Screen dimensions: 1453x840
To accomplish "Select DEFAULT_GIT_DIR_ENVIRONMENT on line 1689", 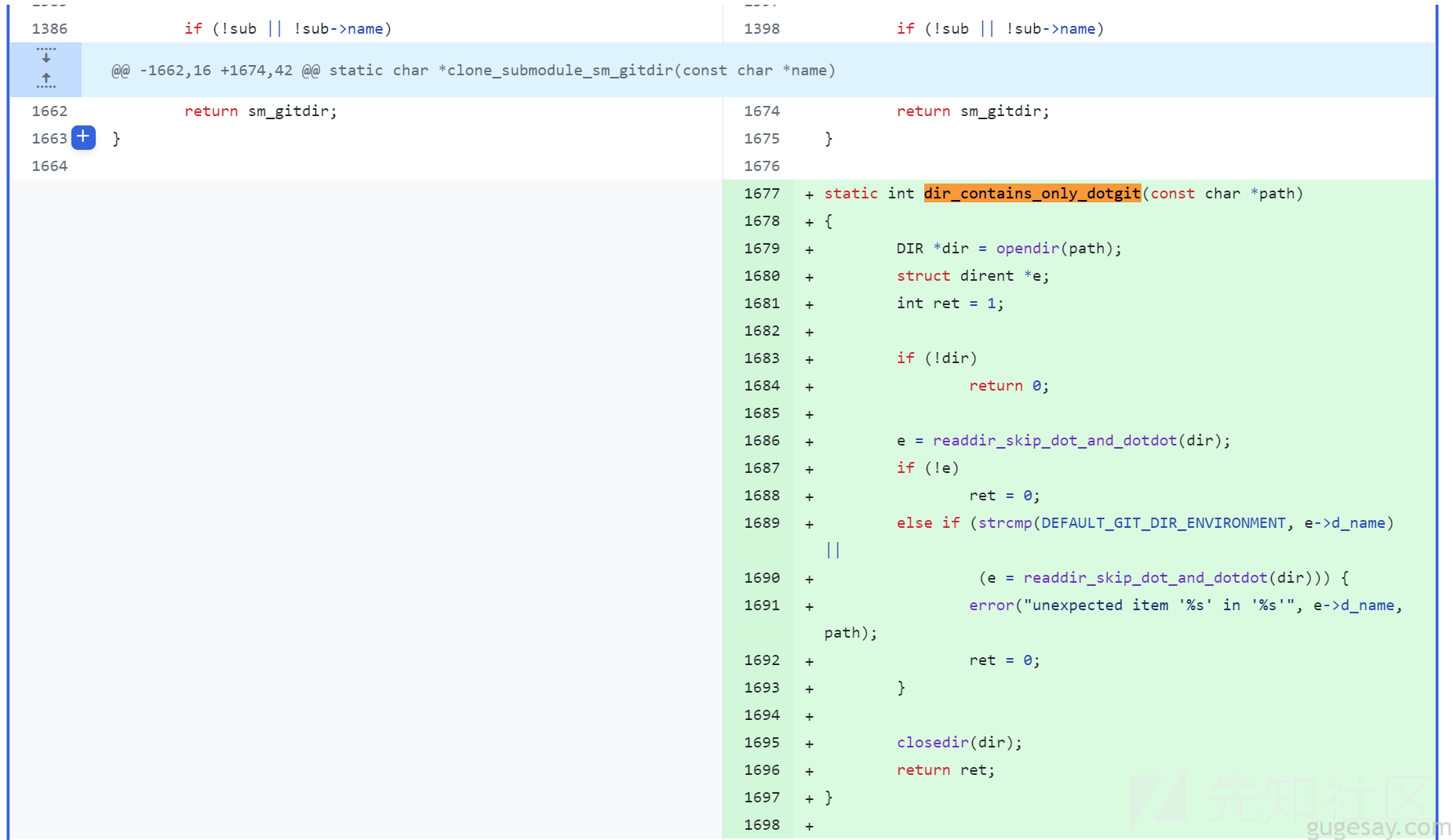I will click(1163, 522).
